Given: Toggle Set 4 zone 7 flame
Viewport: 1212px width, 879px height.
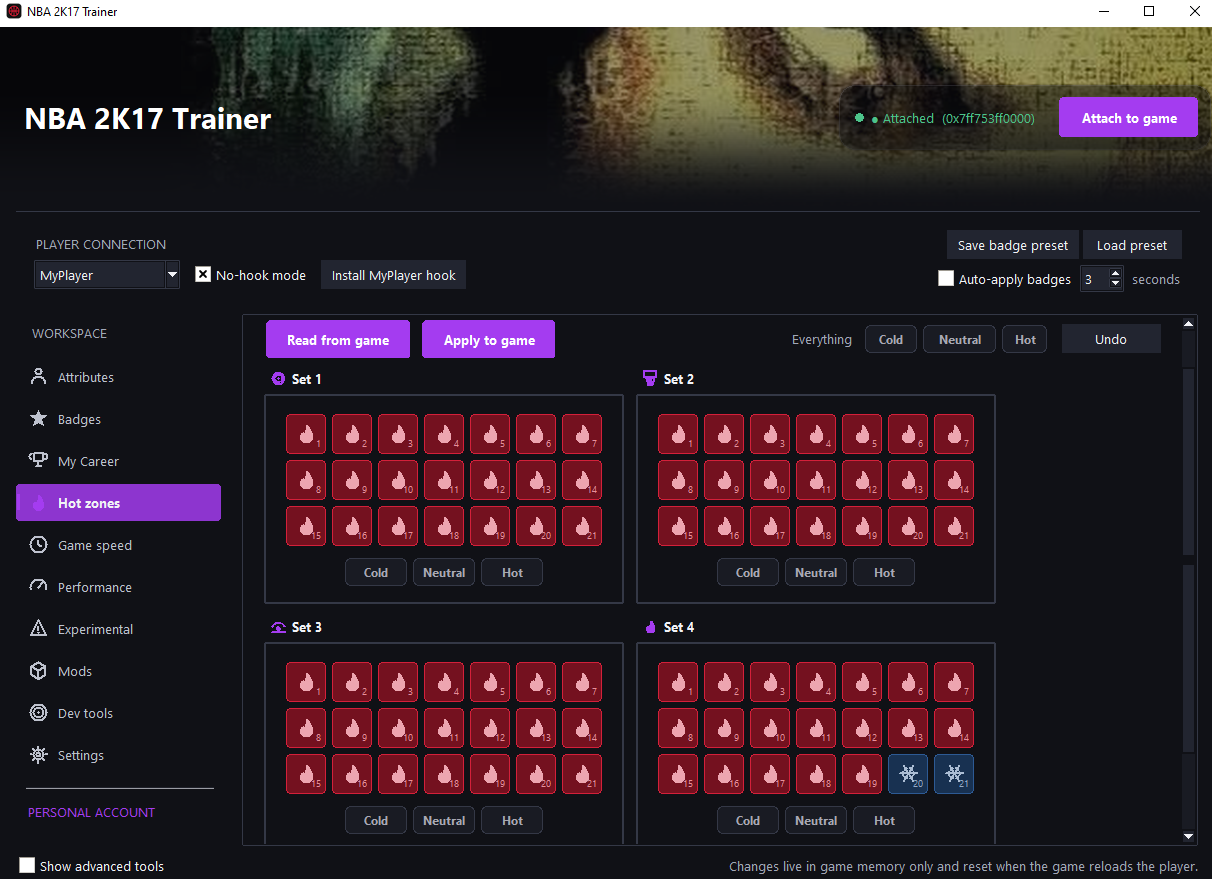Looking at the screenshot, I should [x=954, y=682].
